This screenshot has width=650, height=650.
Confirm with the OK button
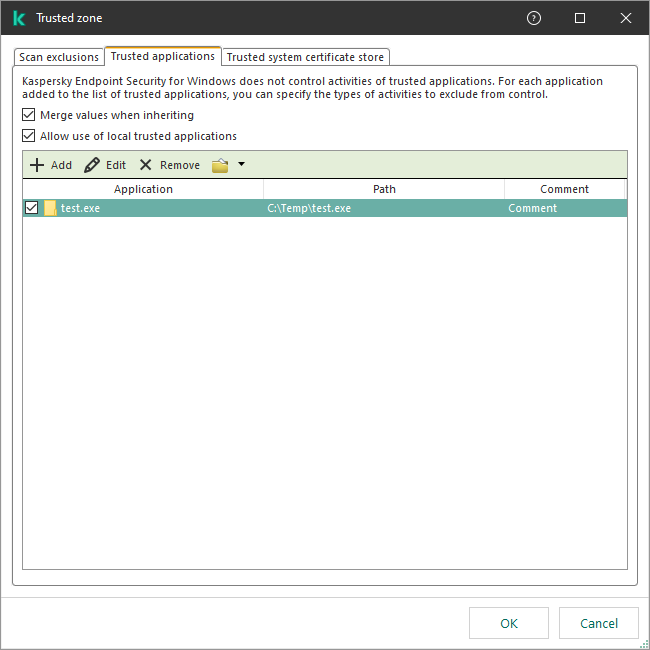(x=509, y=623)
